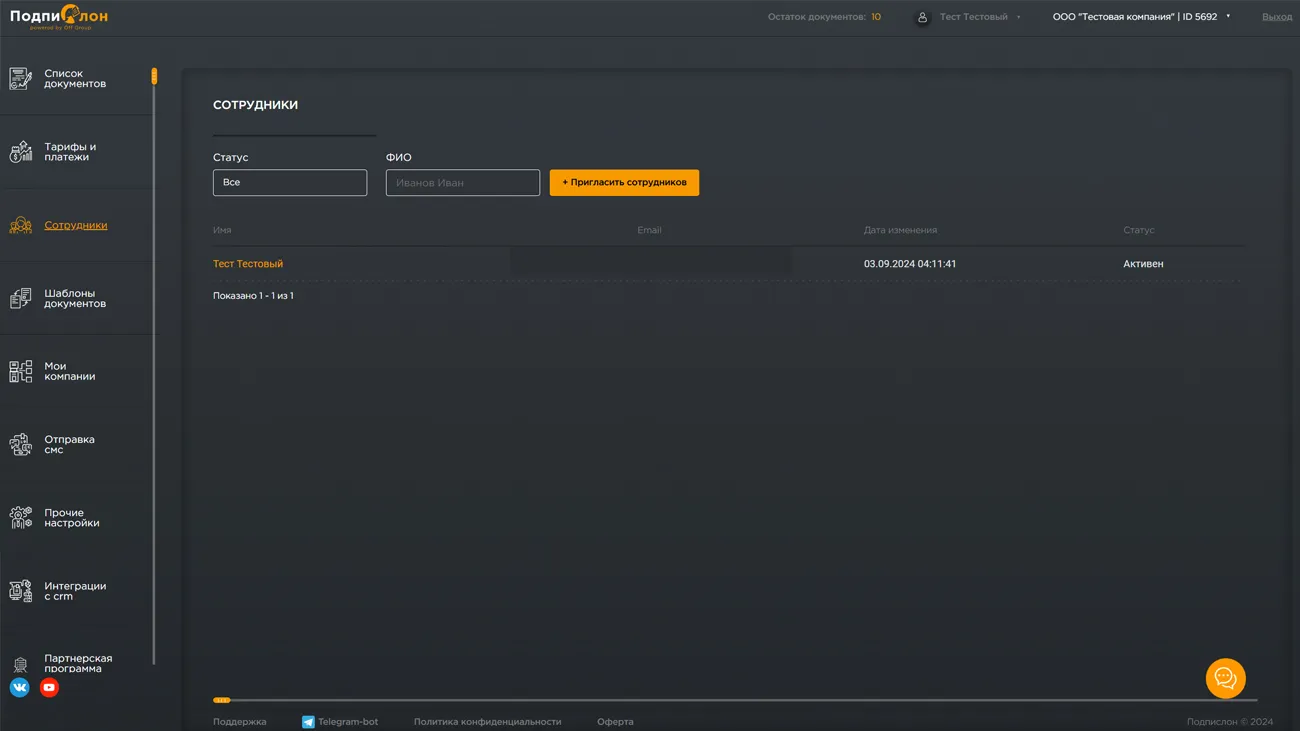
Task: Click the SMS sending icon
Action: point(21,444)
